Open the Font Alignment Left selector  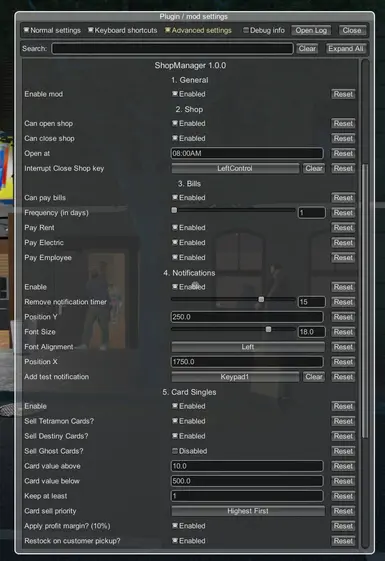click(x=248, y=347)
